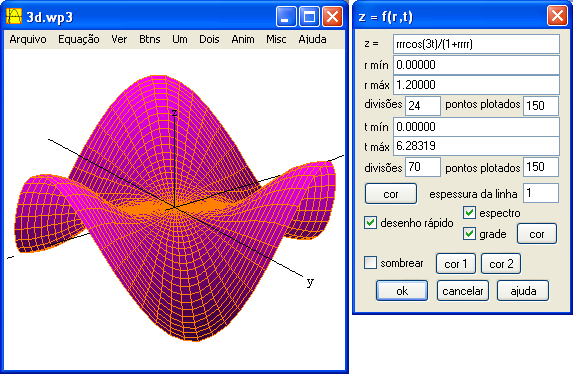
Task: Open the Ajuda menu
Action: click(312, 39)
